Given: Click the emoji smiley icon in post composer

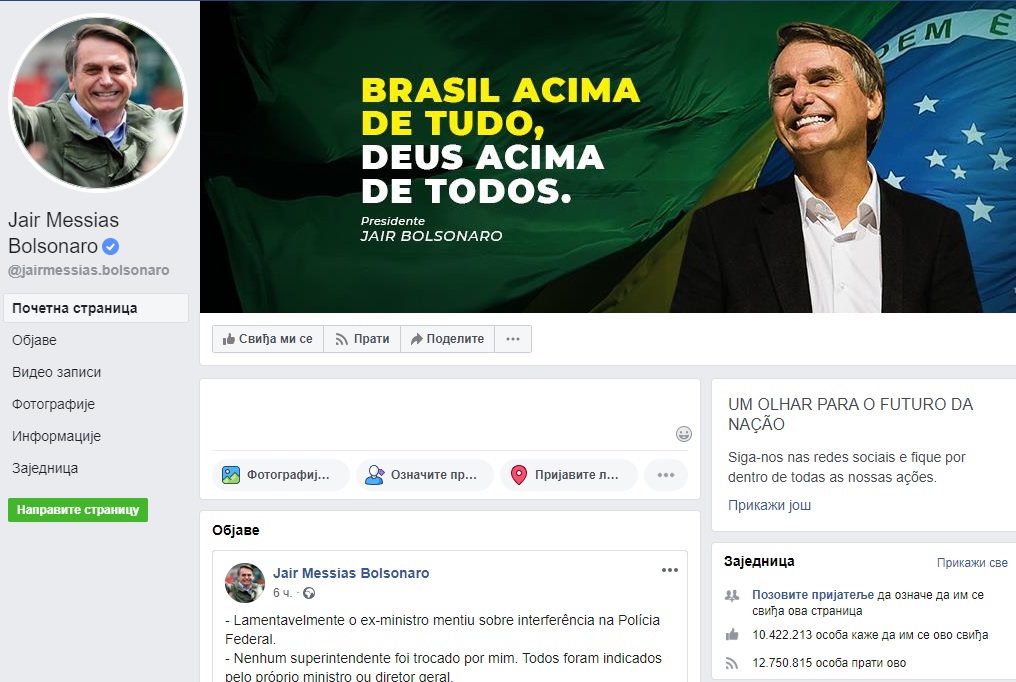Looking at the screenshot, I should click(x=684, y=434).
